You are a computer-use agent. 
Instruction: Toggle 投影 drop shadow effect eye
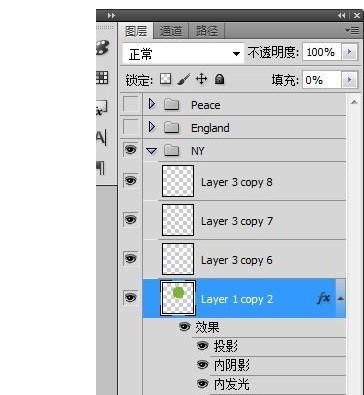202,346
